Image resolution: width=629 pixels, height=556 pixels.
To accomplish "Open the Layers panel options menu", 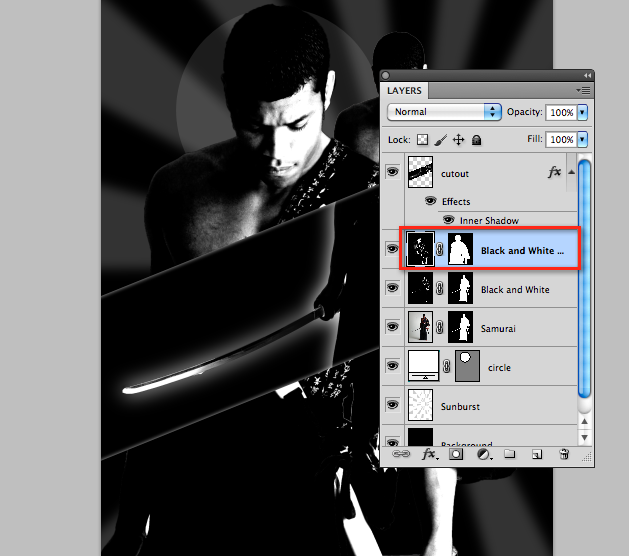I will [x=584, y=91].
